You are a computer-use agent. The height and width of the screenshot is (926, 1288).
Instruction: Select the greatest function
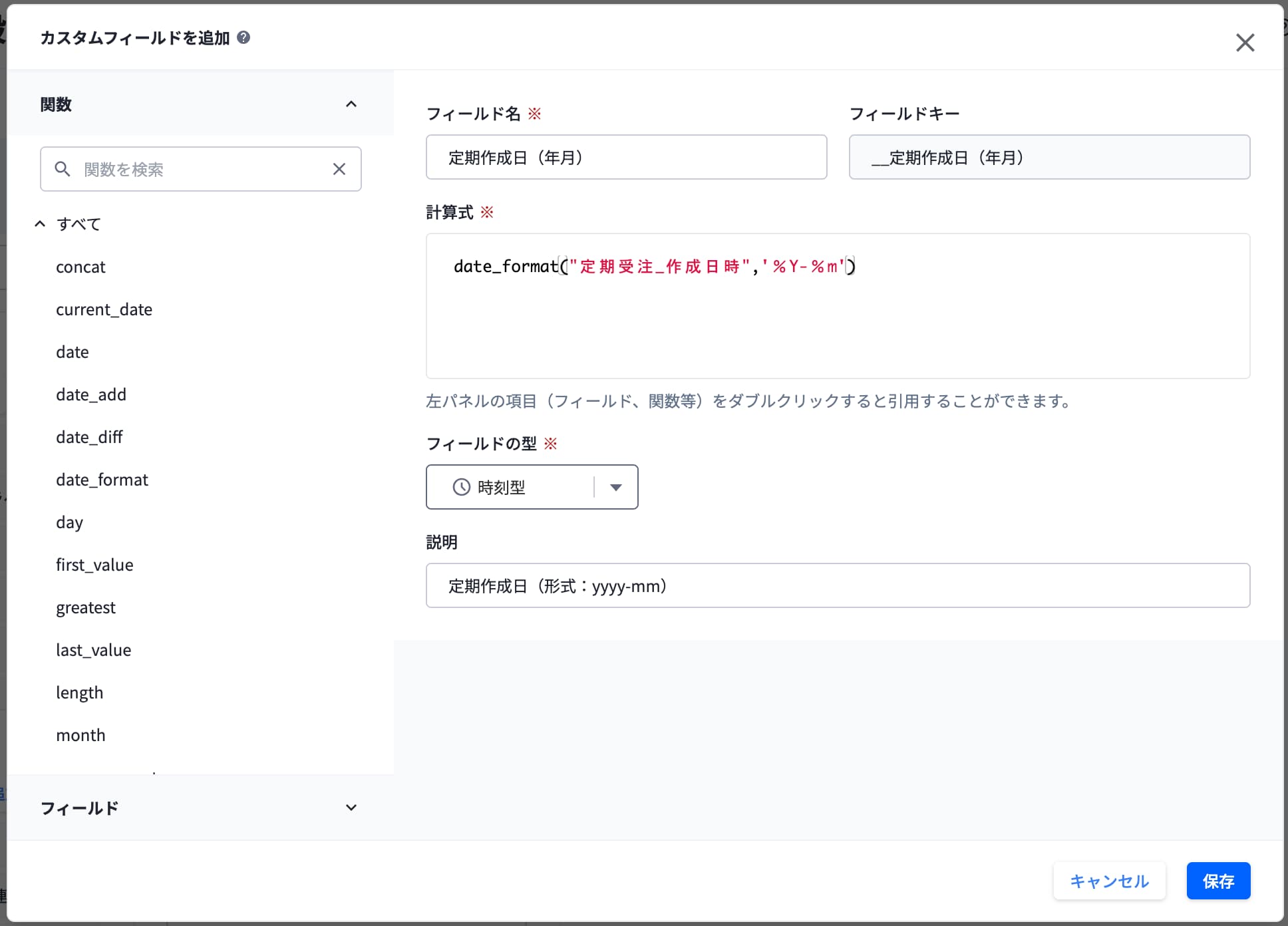point(86,607)
